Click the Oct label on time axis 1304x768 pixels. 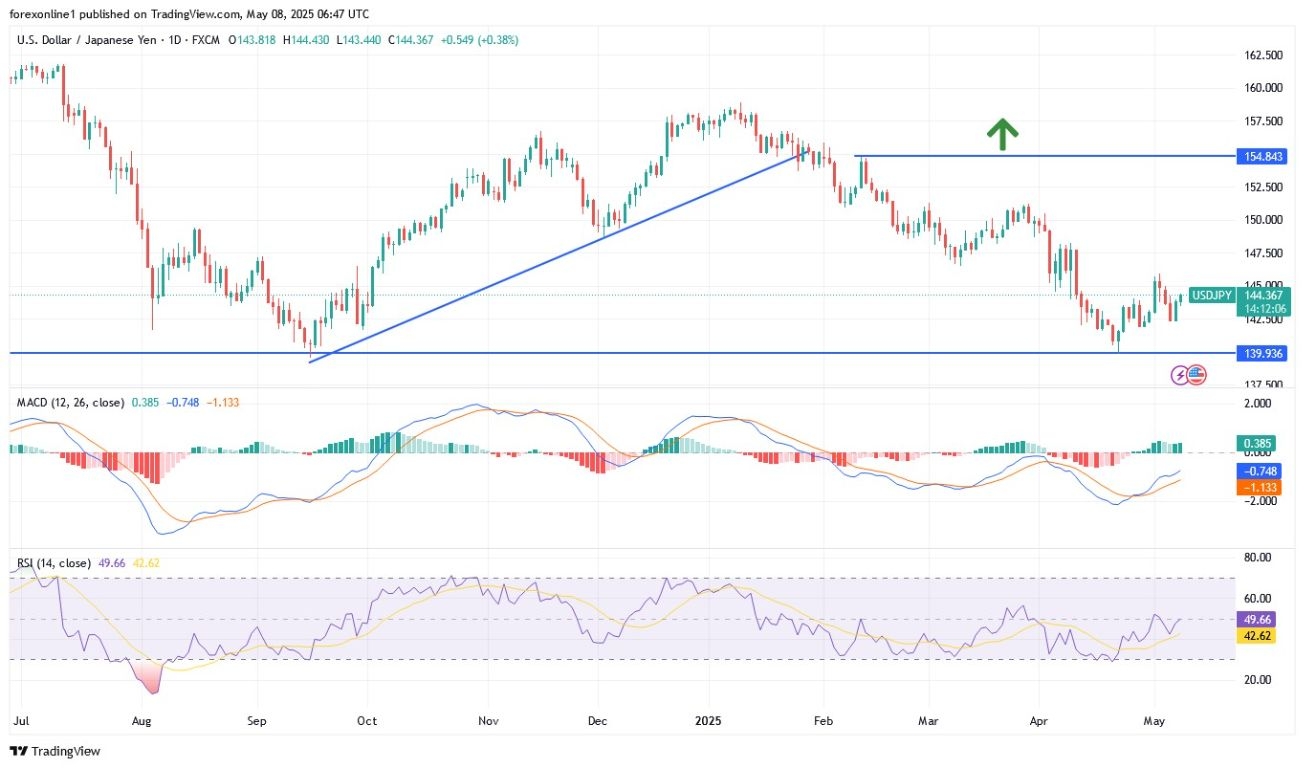coord(366,718)
